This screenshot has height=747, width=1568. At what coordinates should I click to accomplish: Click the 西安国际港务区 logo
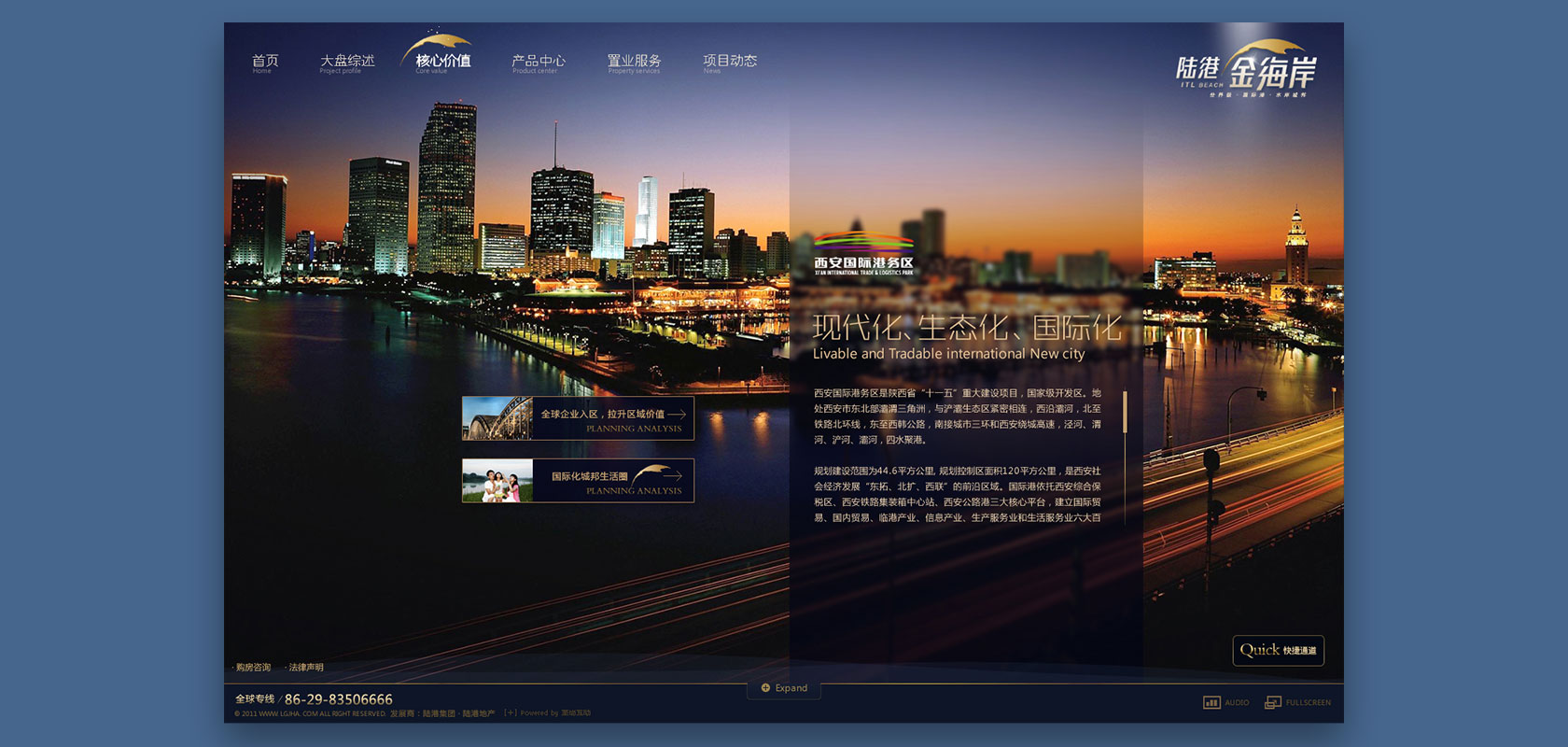click(863, 254)
